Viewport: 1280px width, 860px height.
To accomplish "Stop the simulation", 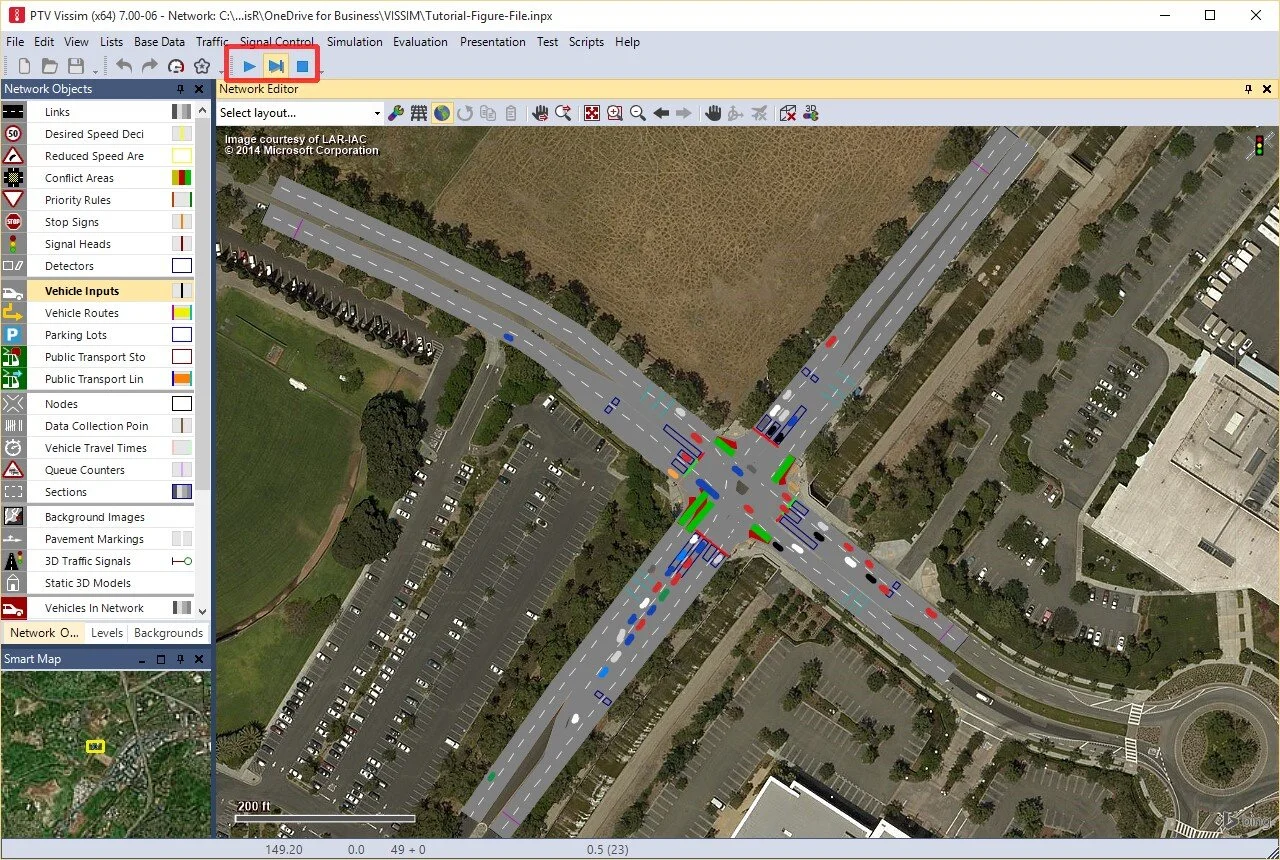I will click(302, 67).
